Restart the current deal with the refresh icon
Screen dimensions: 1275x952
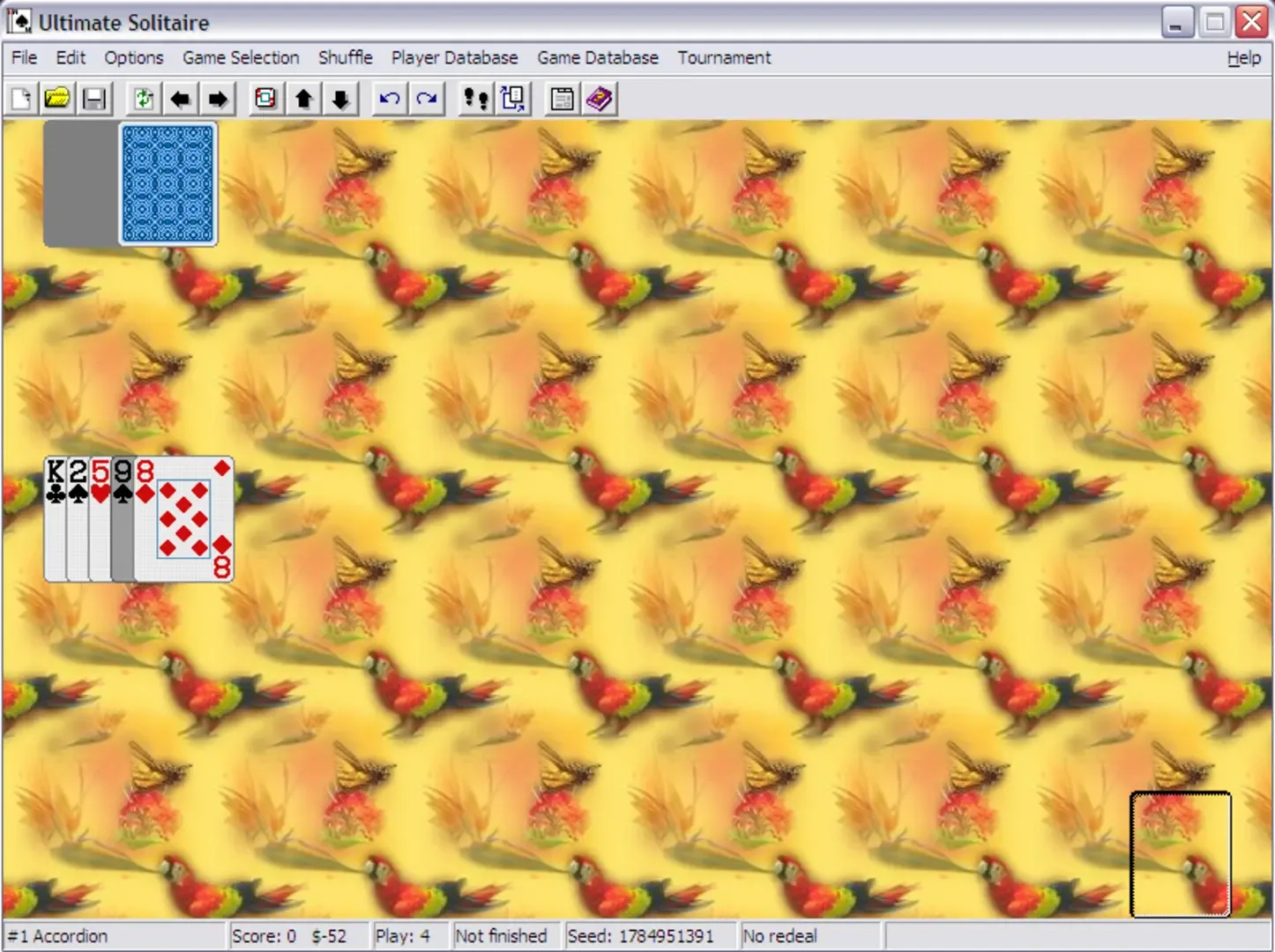(144, 99)
